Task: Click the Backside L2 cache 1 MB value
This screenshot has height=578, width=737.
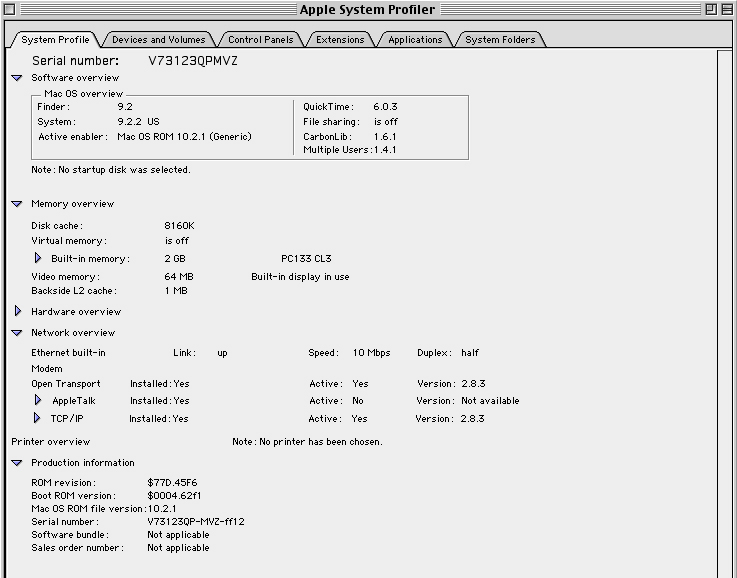Action: pyautogui.click(x=176, y=291)
